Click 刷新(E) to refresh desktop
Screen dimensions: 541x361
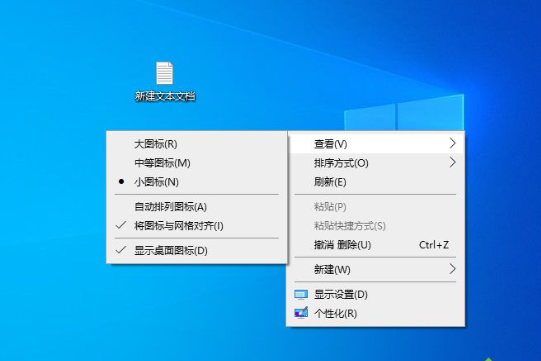[x=375, y=182]
